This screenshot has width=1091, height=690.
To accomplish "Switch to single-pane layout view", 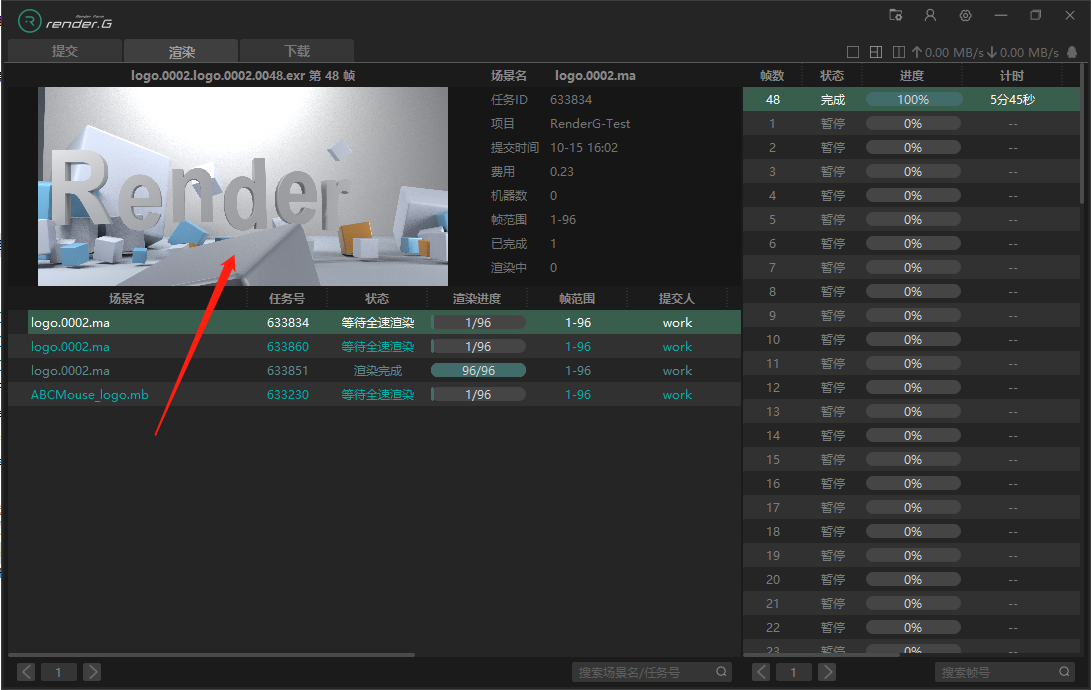I will click(853, 52).
